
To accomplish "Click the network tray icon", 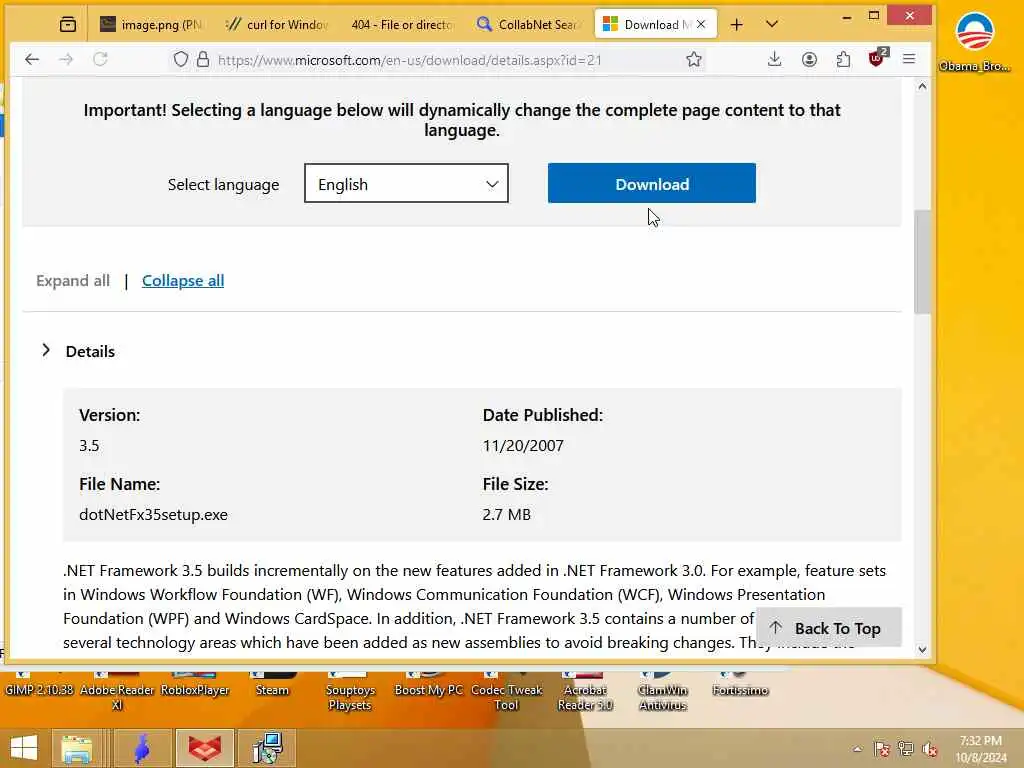I will click(906, 749).
